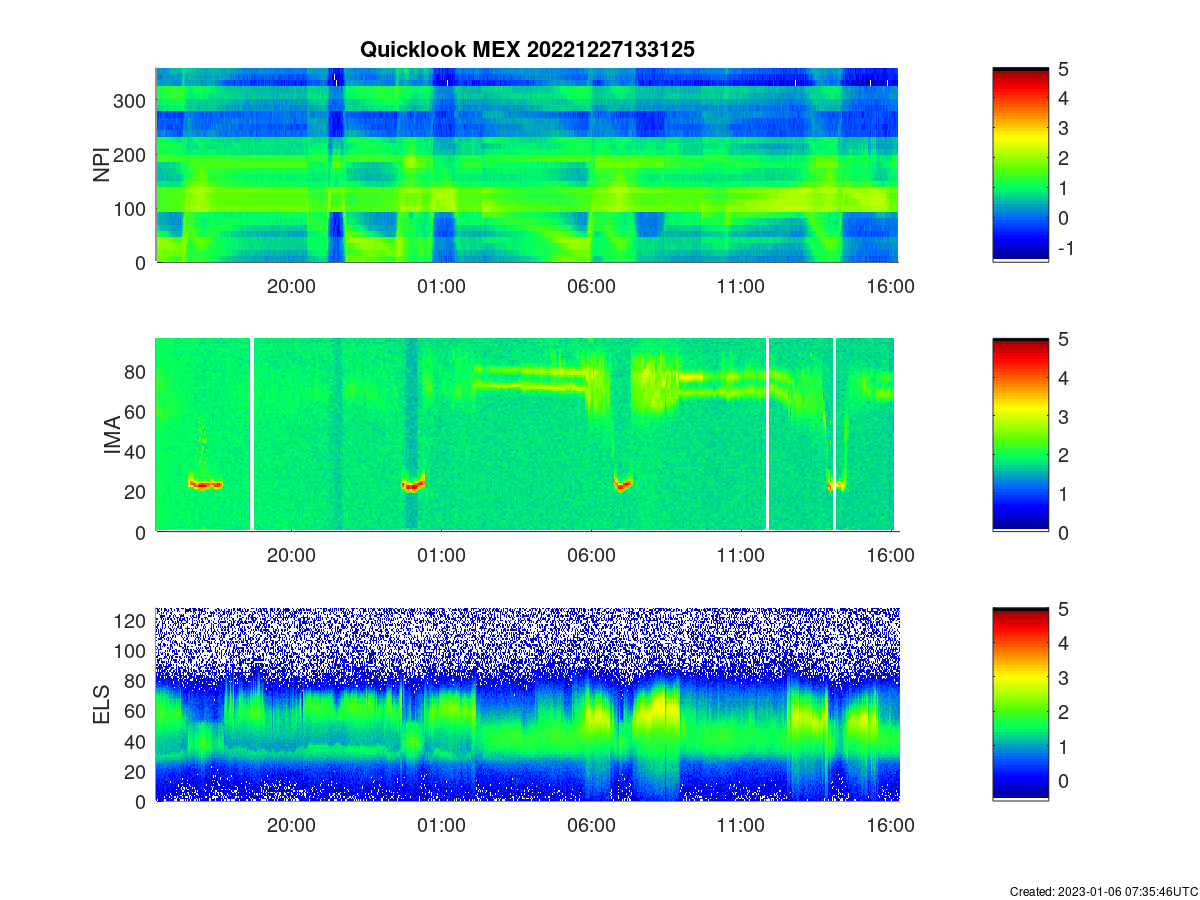Click the IMA spectrogram heatmap
The height and width of the screenshot is (900, 1200).
click(527, 435)
